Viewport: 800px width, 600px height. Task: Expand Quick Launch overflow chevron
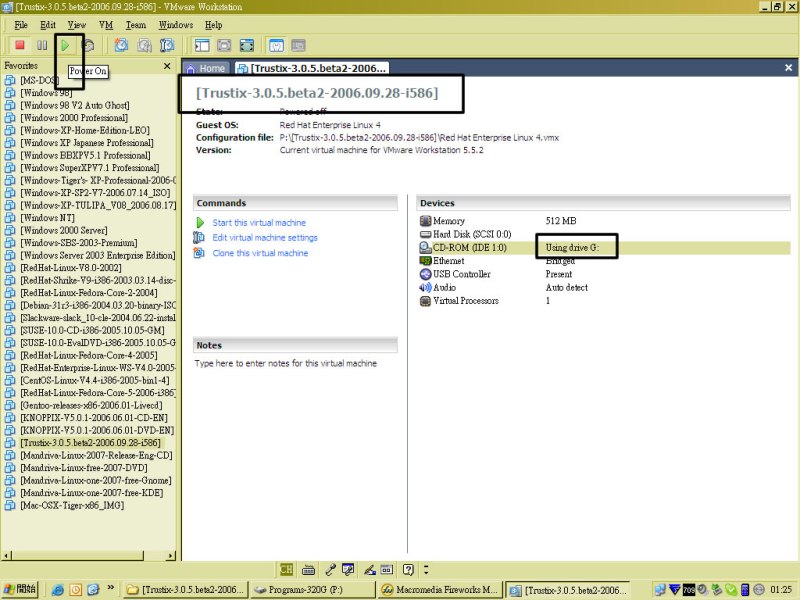tap(111, 588)
